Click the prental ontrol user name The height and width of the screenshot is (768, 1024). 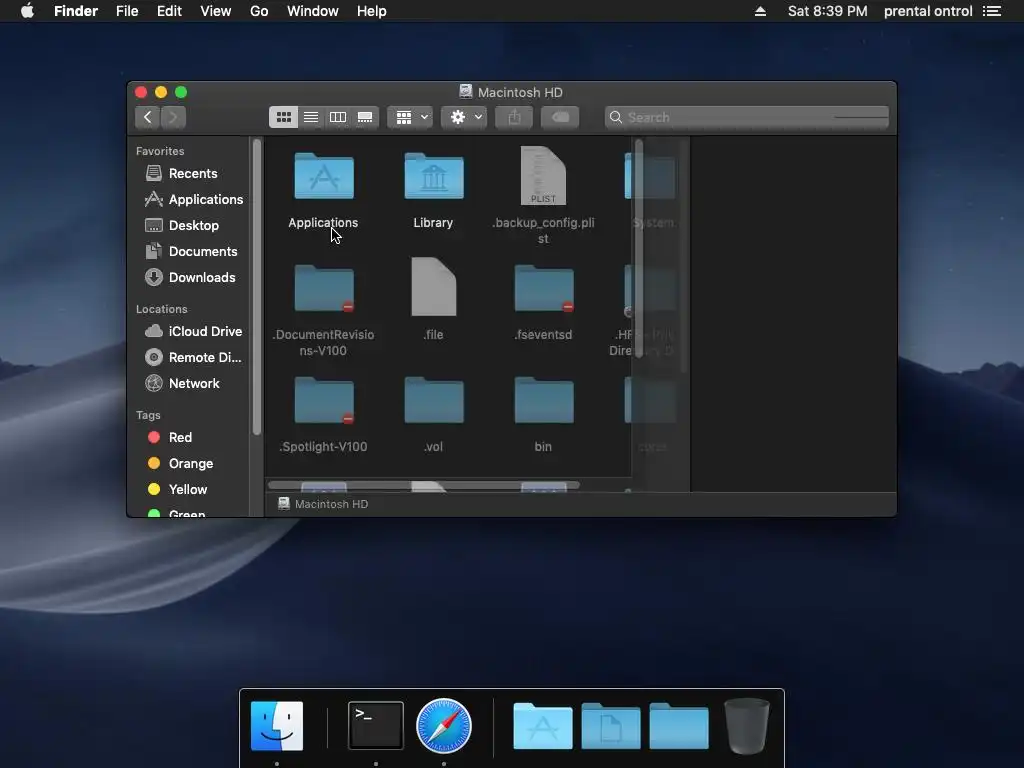[928, 11]
